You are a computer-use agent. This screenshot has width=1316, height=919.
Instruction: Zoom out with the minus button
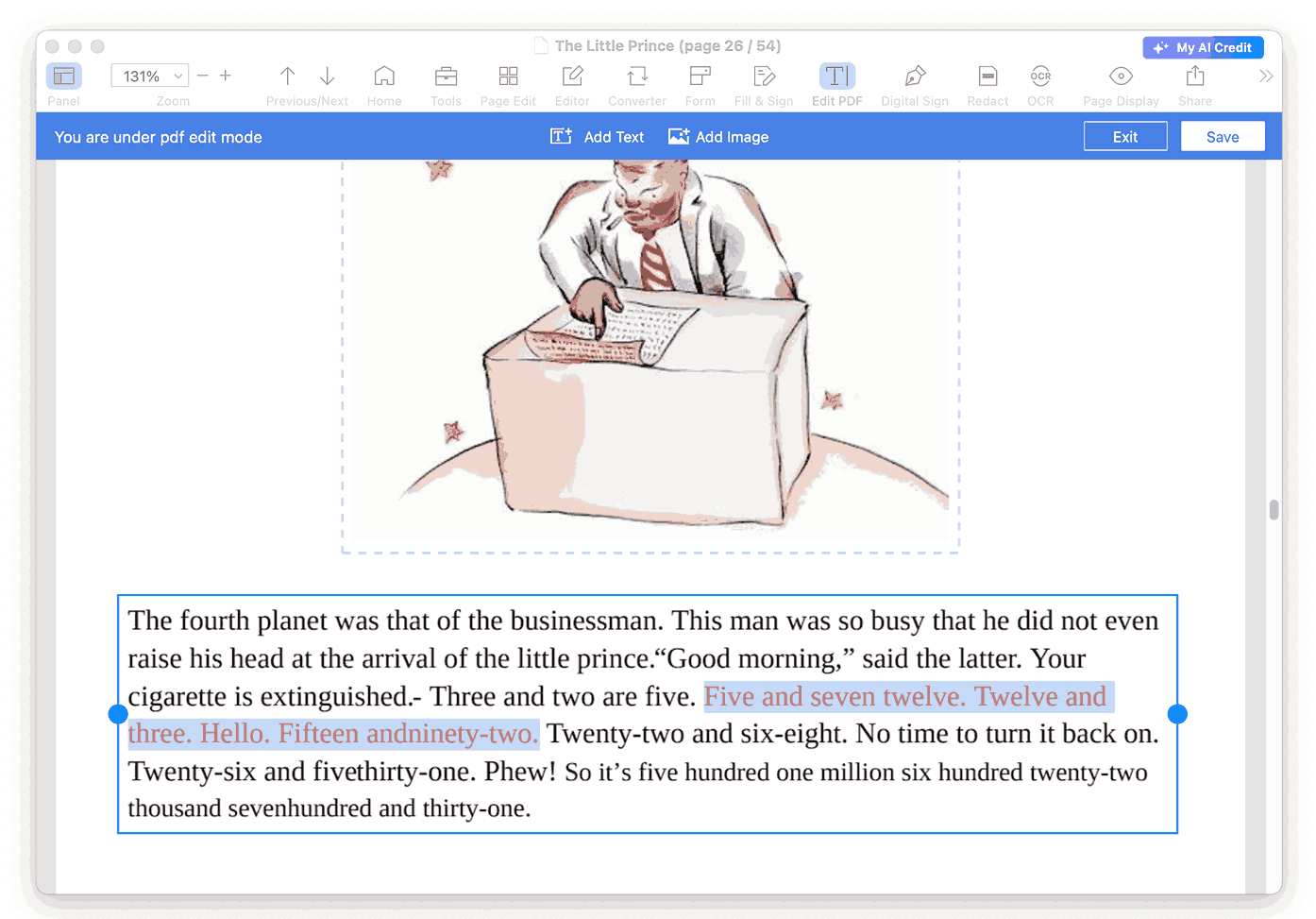coord(202,76)
